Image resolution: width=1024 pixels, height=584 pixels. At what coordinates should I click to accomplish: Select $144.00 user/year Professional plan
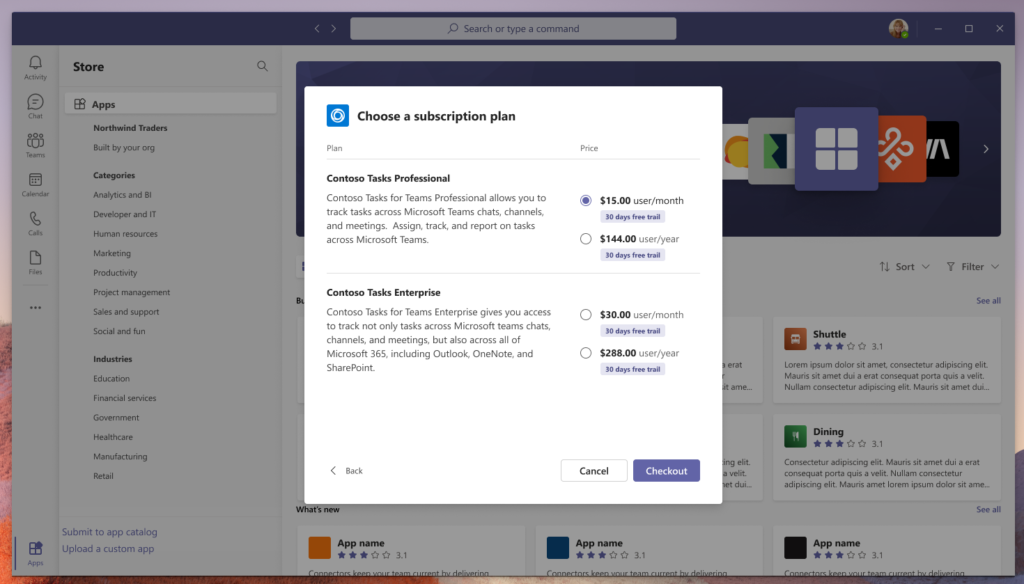pyautogui.click(x=586, y=239)
